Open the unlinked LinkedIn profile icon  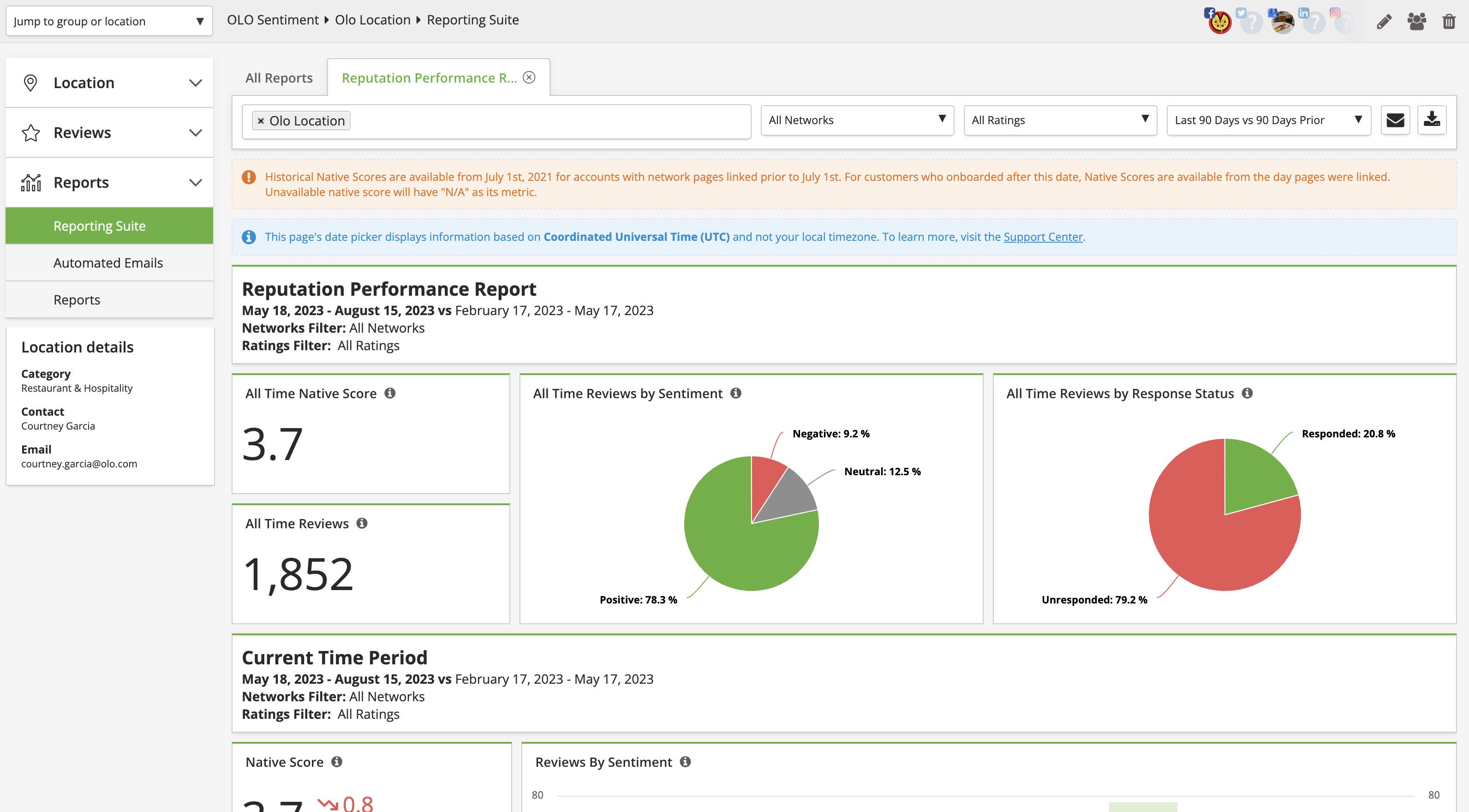pos(1314,22)
